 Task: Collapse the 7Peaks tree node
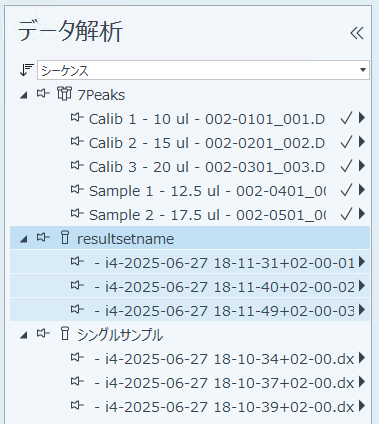24,96
